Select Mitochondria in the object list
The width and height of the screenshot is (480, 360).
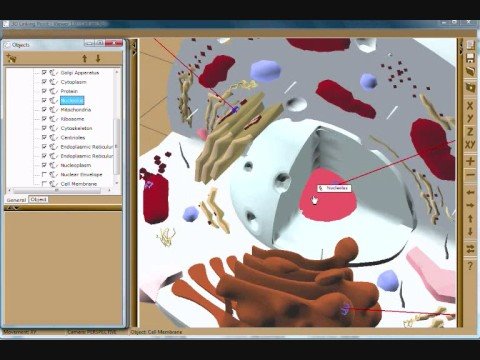(76, 110)
